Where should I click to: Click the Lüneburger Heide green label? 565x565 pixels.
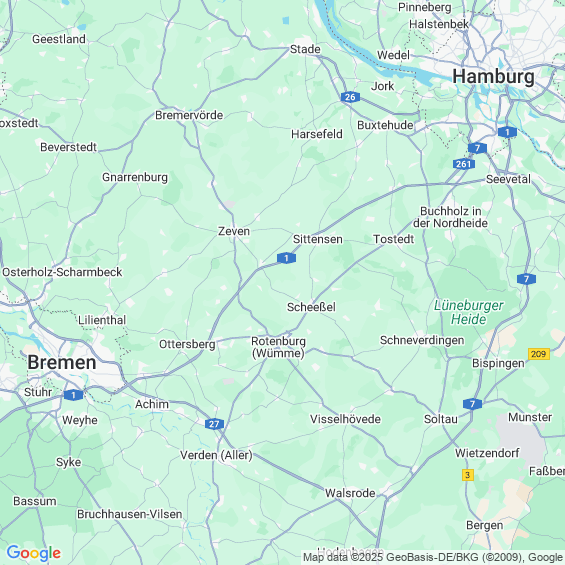[468, 312]
